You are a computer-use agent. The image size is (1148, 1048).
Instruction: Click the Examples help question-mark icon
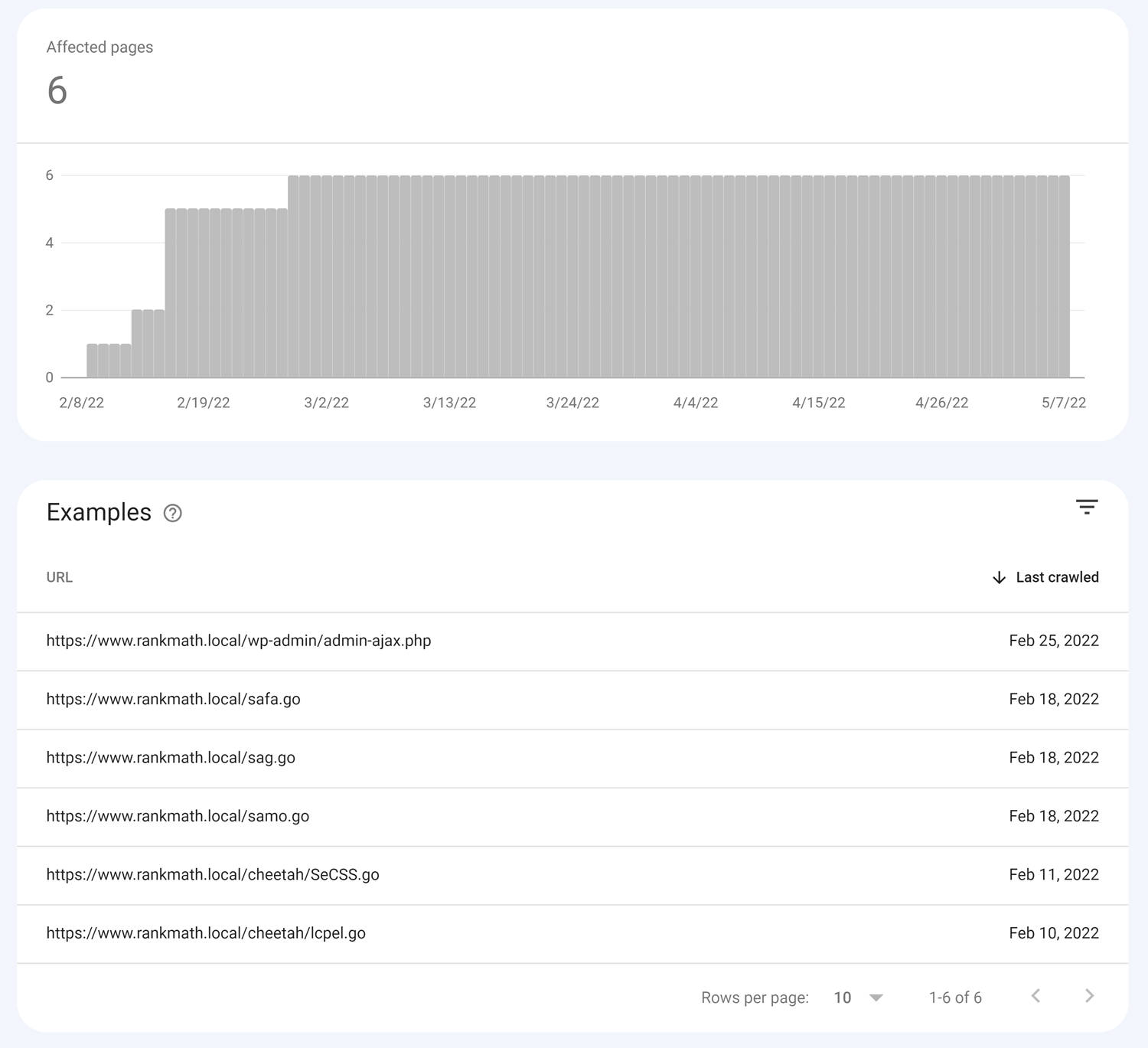(x=173, y=513)
